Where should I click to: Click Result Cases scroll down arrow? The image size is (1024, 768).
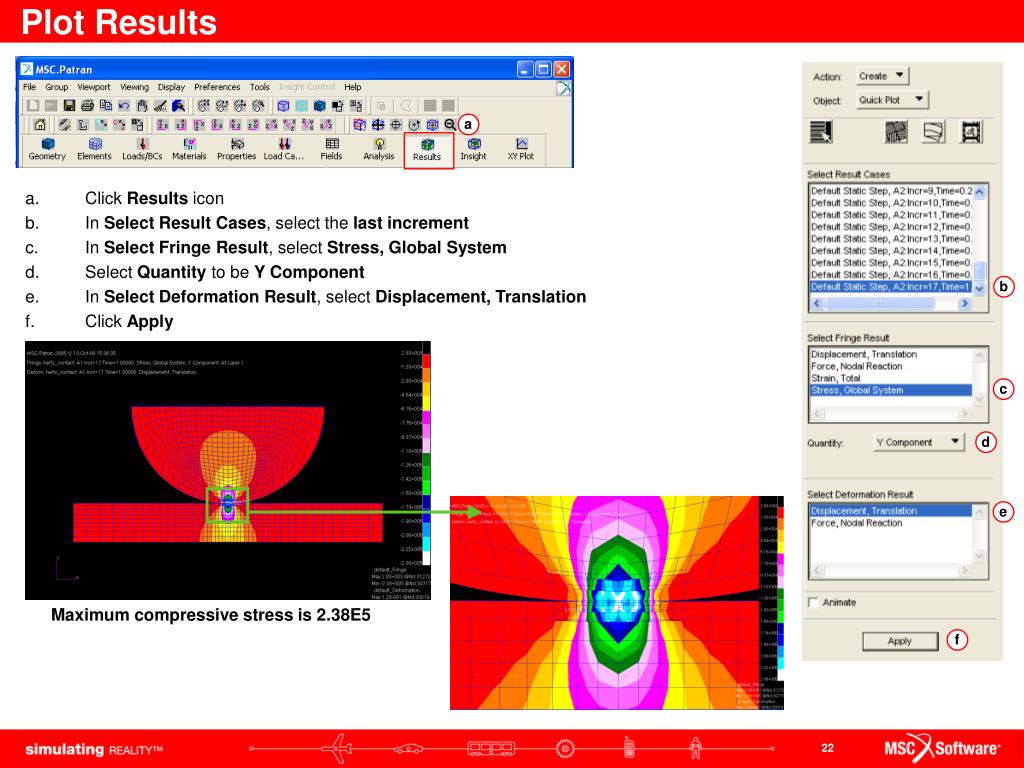(980, 289)
